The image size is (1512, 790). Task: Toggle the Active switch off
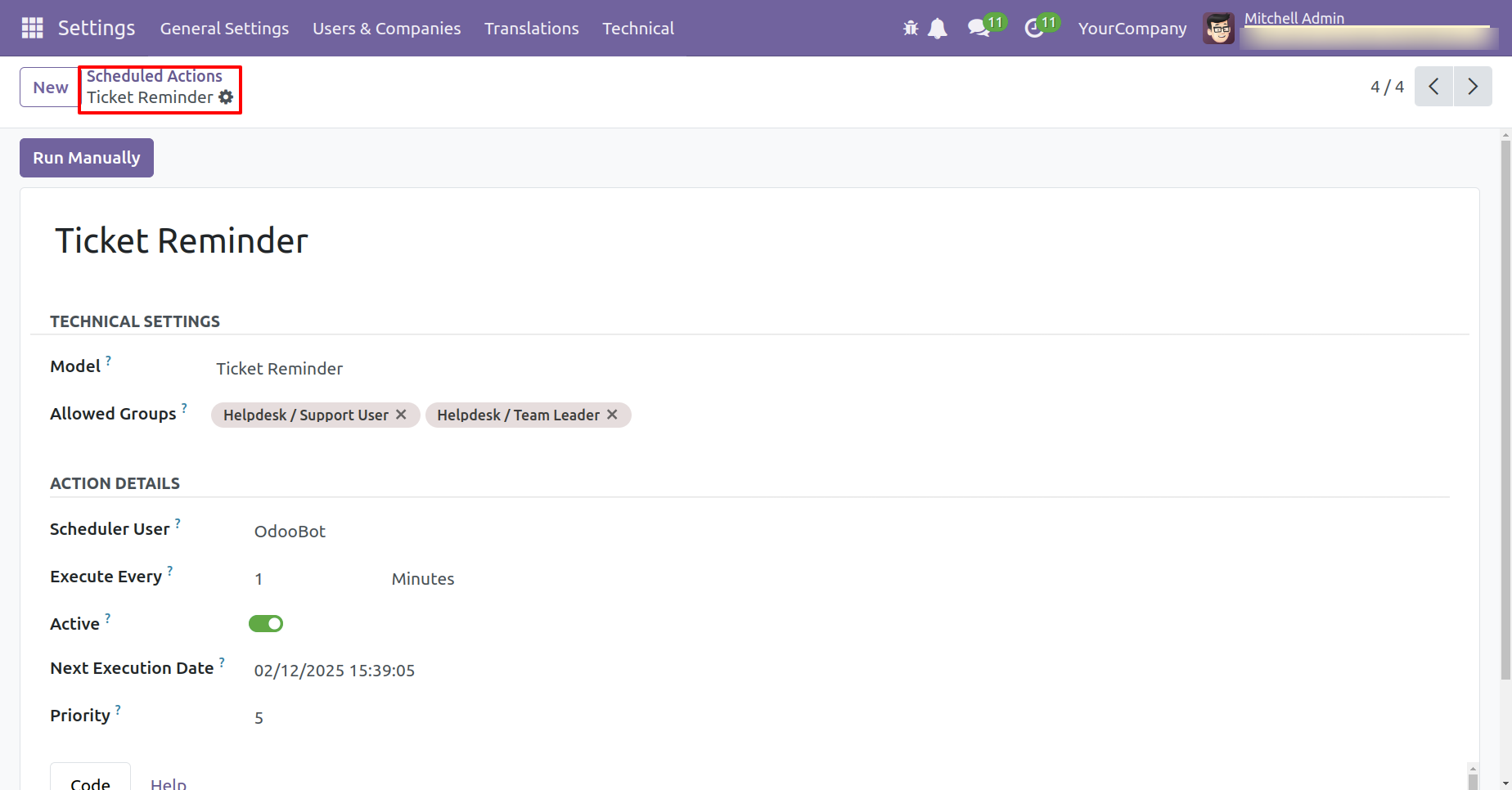click(x=266, y=624)
